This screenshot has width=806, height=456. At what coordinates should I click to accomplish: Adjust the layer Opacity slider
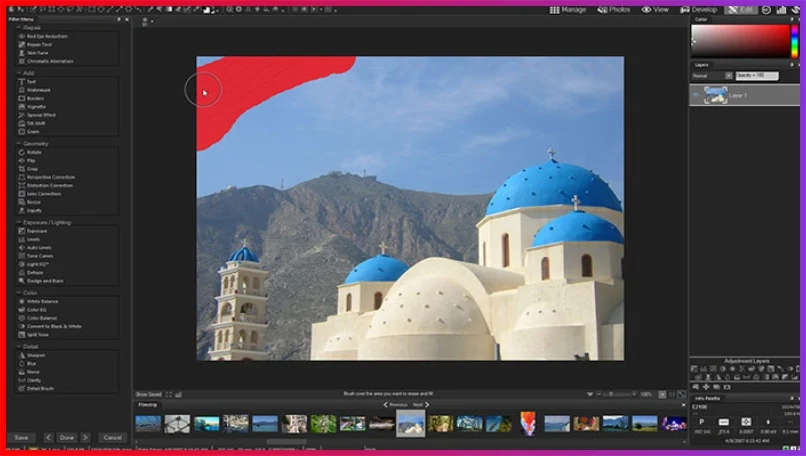(757, 76)
